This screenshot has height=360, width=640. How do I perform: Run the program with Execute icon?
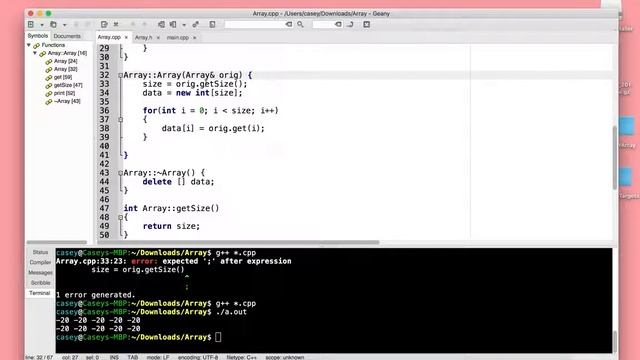[x=196, y=24]
